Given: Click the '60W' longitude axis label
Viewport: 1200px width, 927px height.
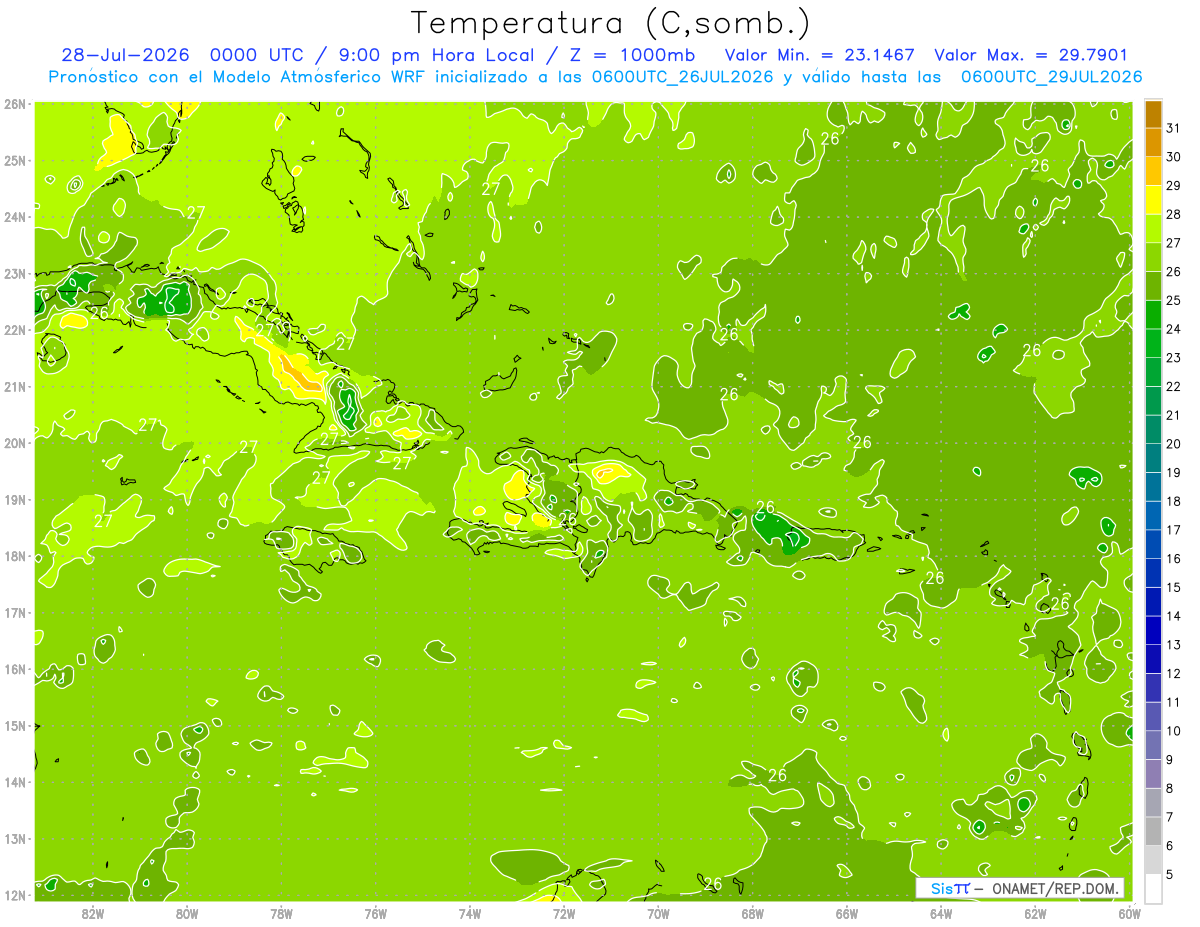Looking at the screenshot, I should [1129, 912].
